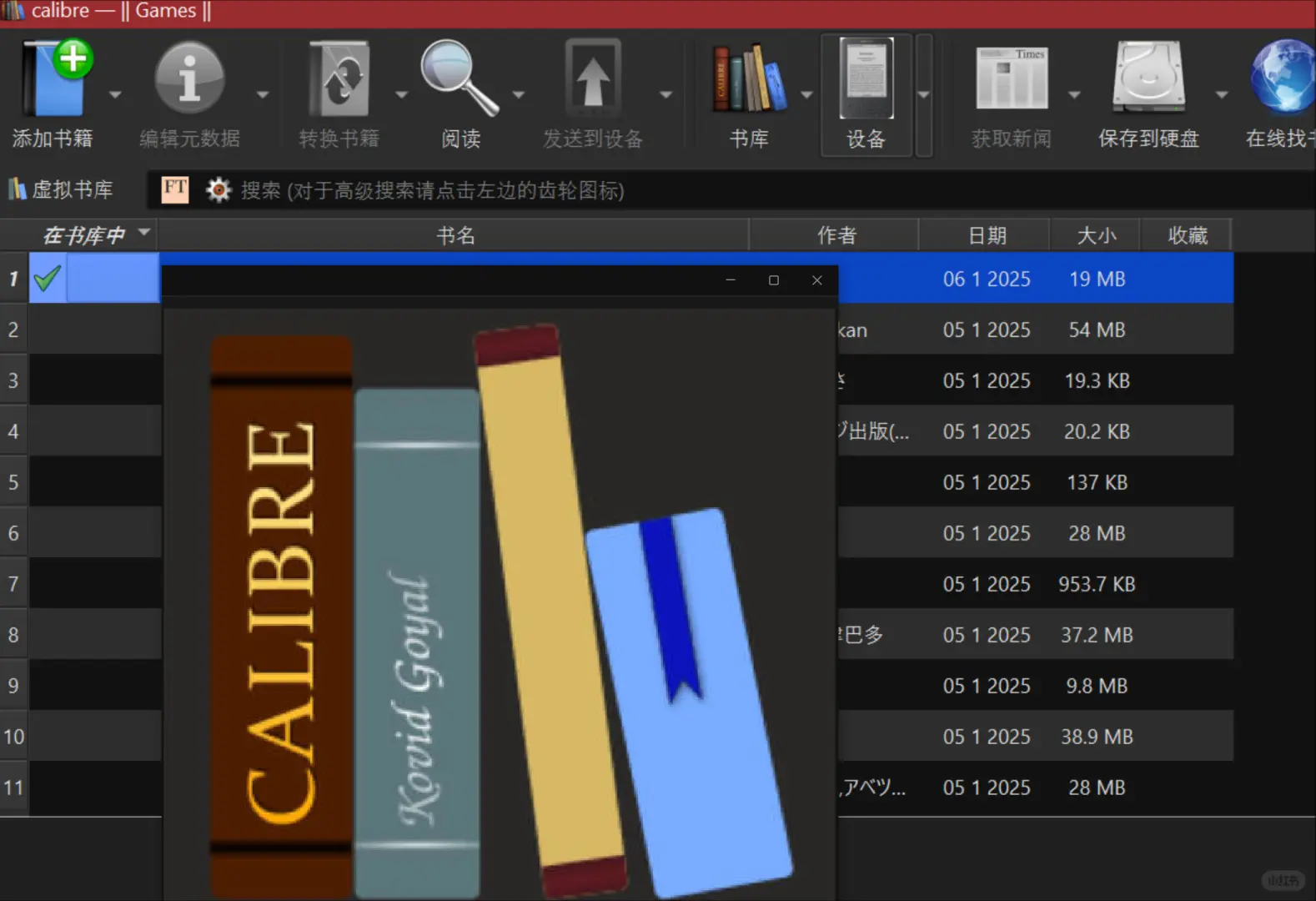This screenshot has height=901, width=1316.
Task: Click the Convert books icon
Action: pyautogui.click(x=339, y=78)
